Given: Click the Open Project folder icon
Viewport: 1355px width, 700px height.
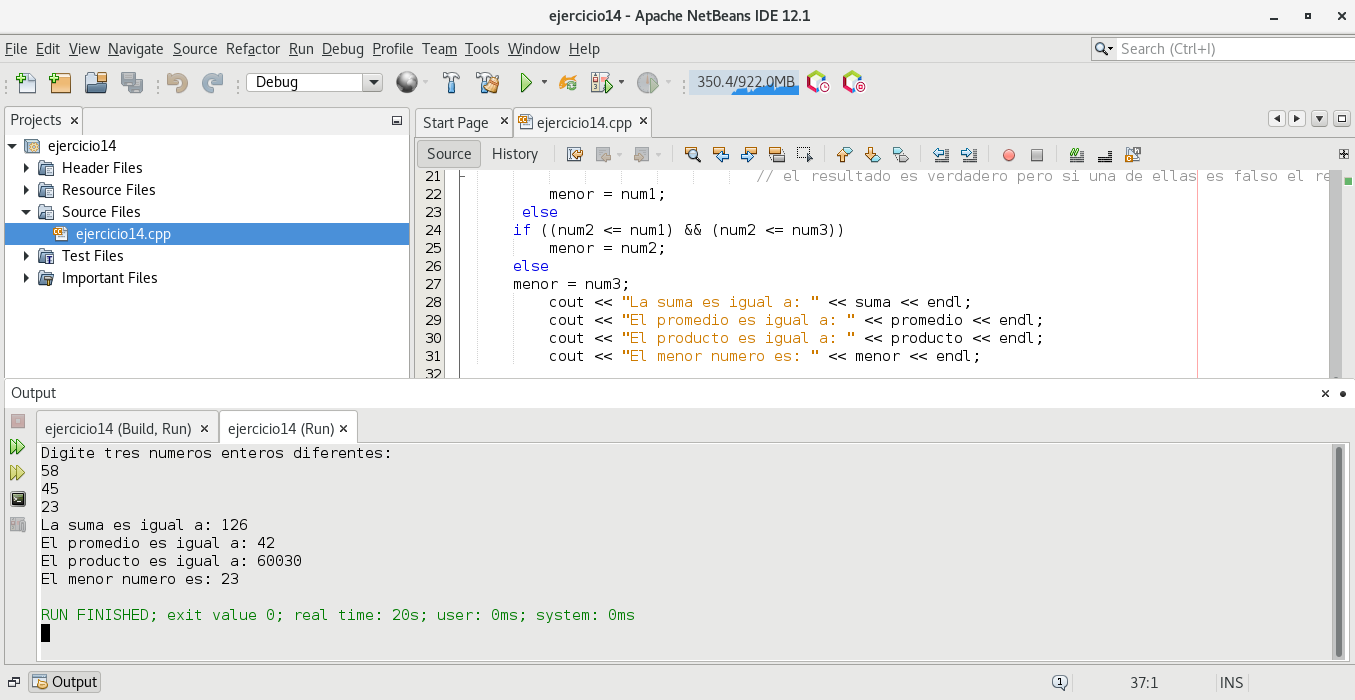Looking at the screenshot, I should [x=96, y=83].
